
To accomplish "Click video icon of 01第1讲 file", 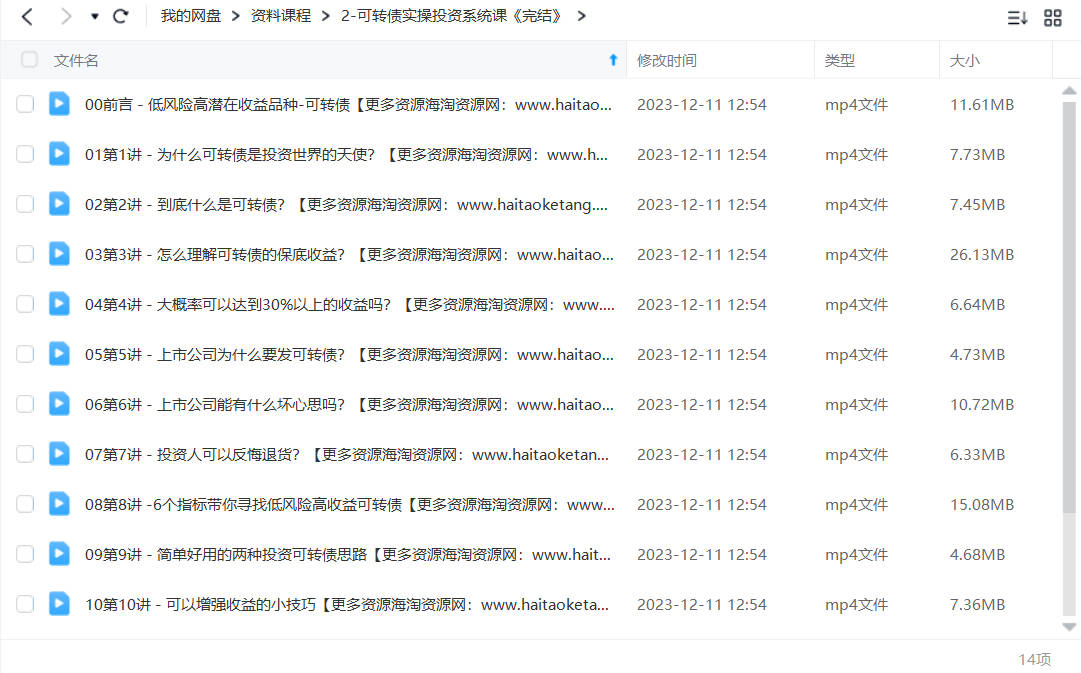I will [x=59, y=153].
